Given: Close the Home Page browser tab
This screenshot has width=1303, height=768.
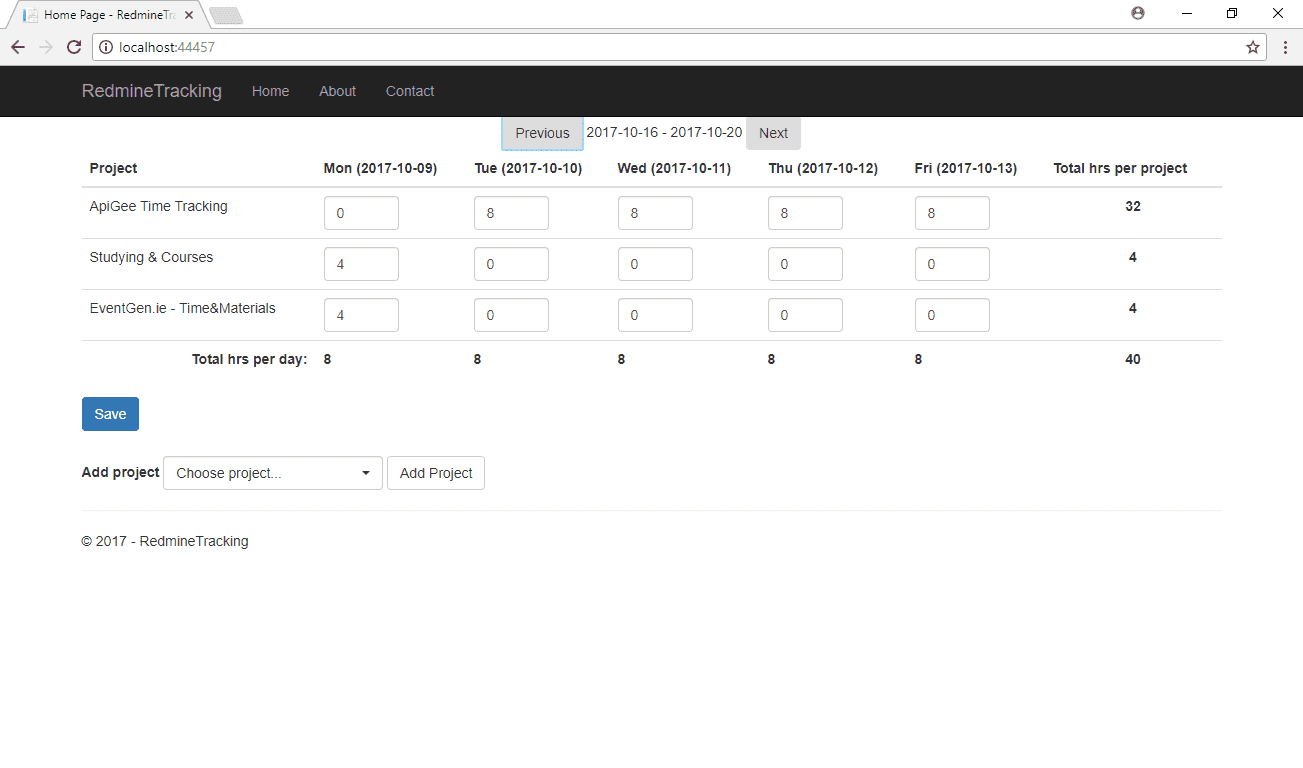Looking at the screenshot, I should tap(189, 15).
